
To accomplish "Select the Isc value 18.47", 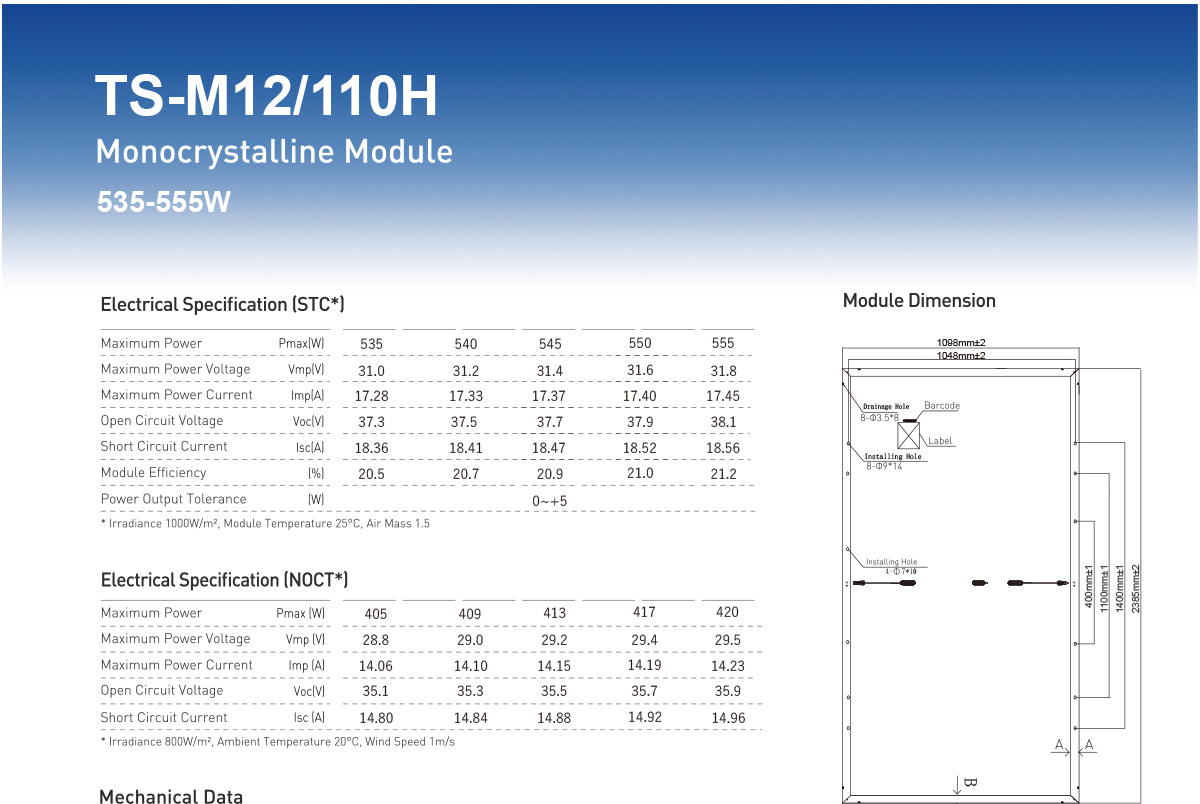I will tap(550, 448).
